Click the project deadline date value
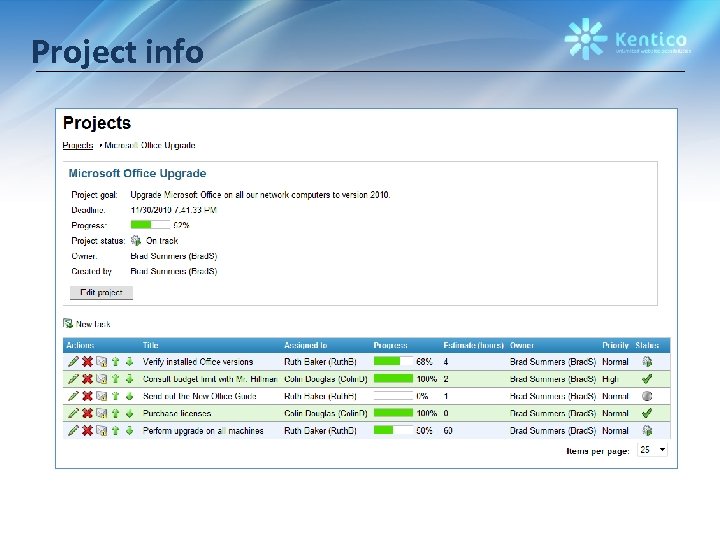 pos(174,210)
